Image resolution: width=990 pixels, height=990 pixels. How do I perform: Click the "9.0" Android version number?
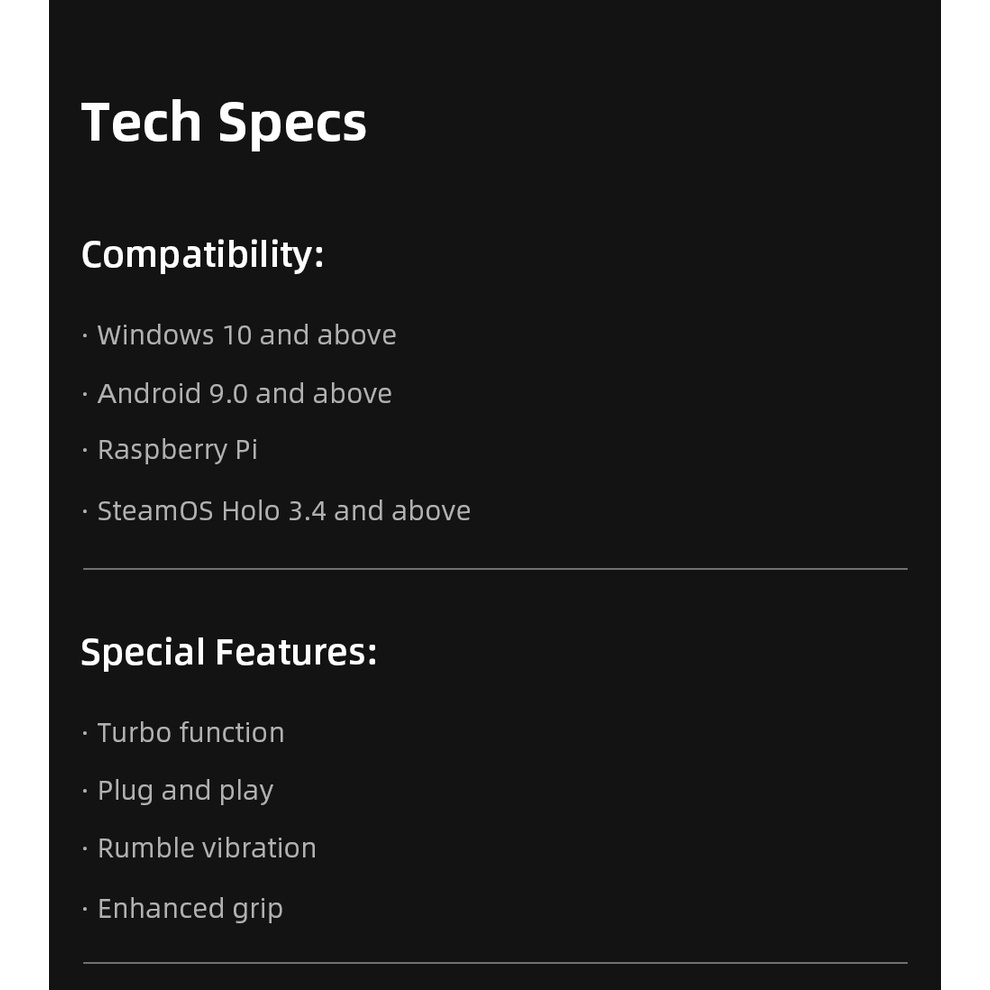(x=228, y=393)
